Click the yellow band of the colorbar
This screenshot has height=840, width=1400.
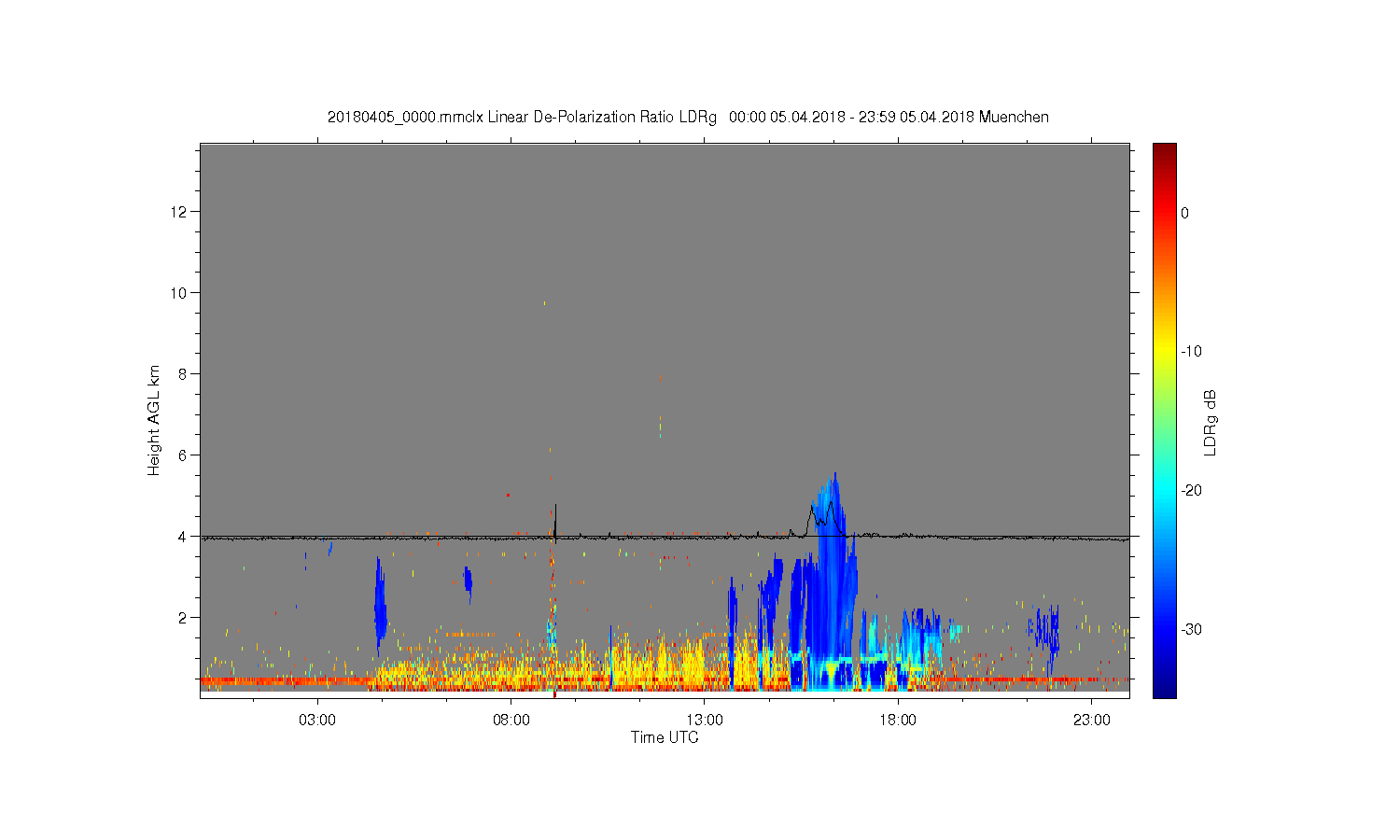click(x=1165, y=352)
